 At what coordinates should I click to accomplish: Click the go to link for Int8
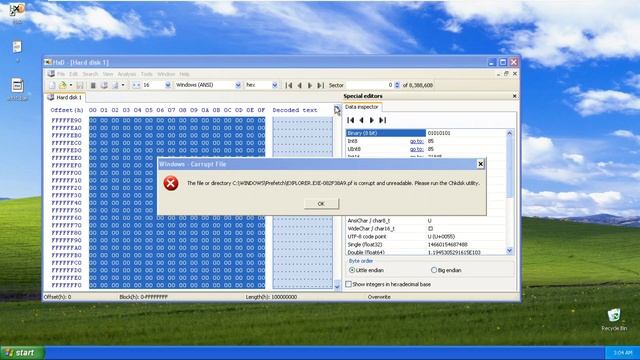pyautogui.click(x=417, y=141)
